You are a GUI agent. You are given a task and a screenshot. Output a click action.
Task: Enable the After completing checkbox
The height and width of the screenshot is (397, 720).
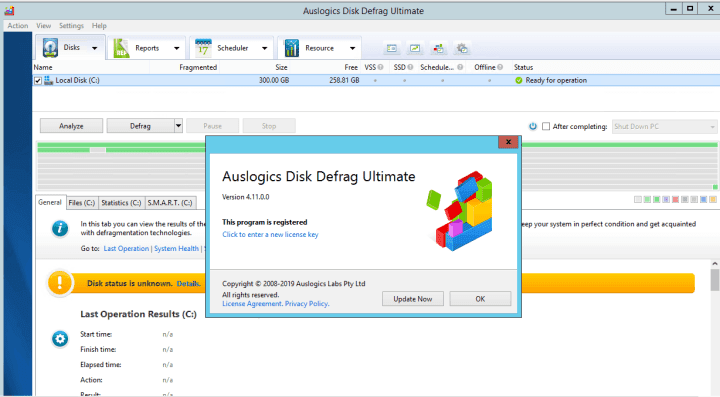click(546, 126)
